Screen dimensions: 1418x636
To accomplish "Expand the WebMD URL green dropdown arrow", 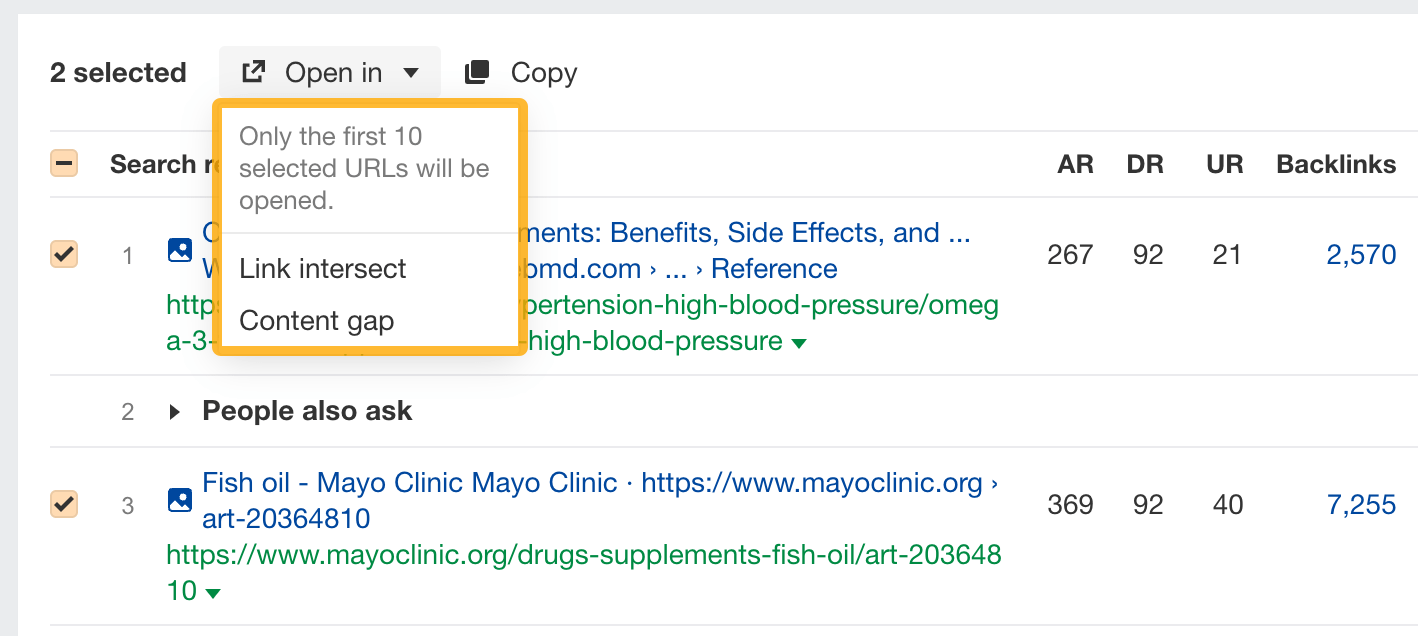I will [x=798, y=343].
